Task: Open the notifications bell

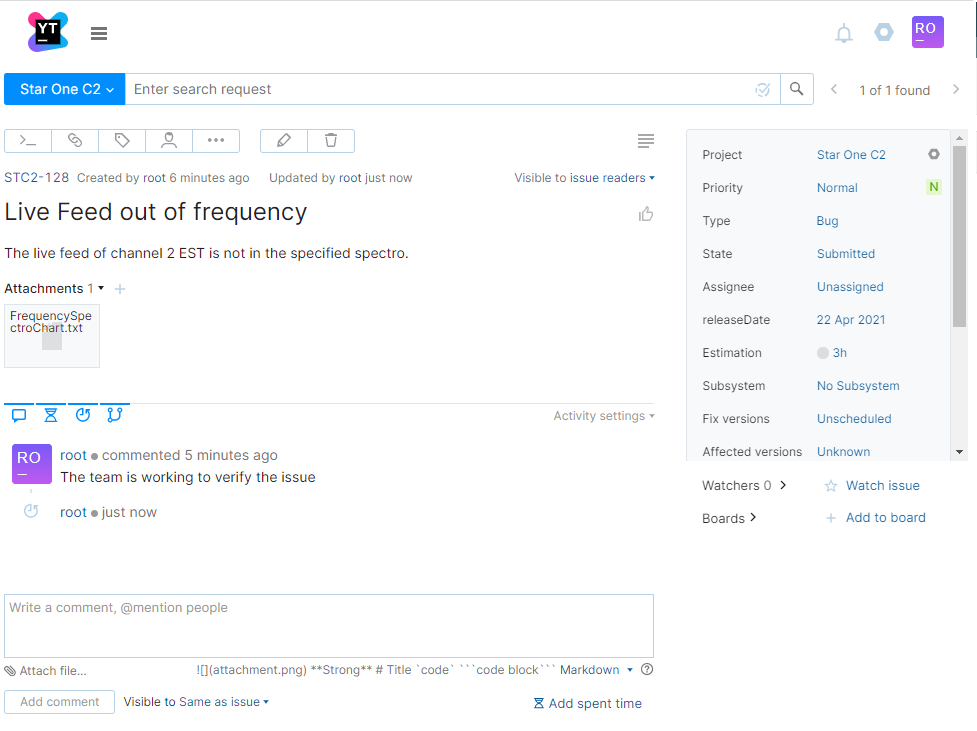Action: pyautogui.click(x=844, y=34)
